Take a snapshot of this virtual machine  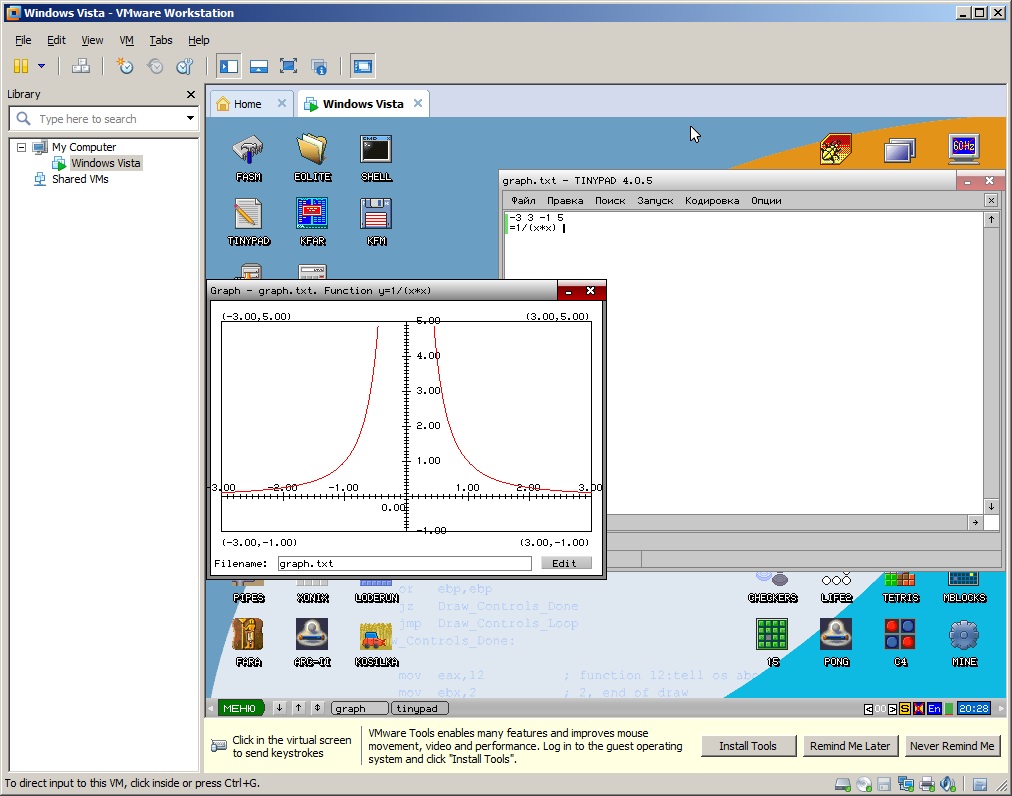[x=125, y=66]
